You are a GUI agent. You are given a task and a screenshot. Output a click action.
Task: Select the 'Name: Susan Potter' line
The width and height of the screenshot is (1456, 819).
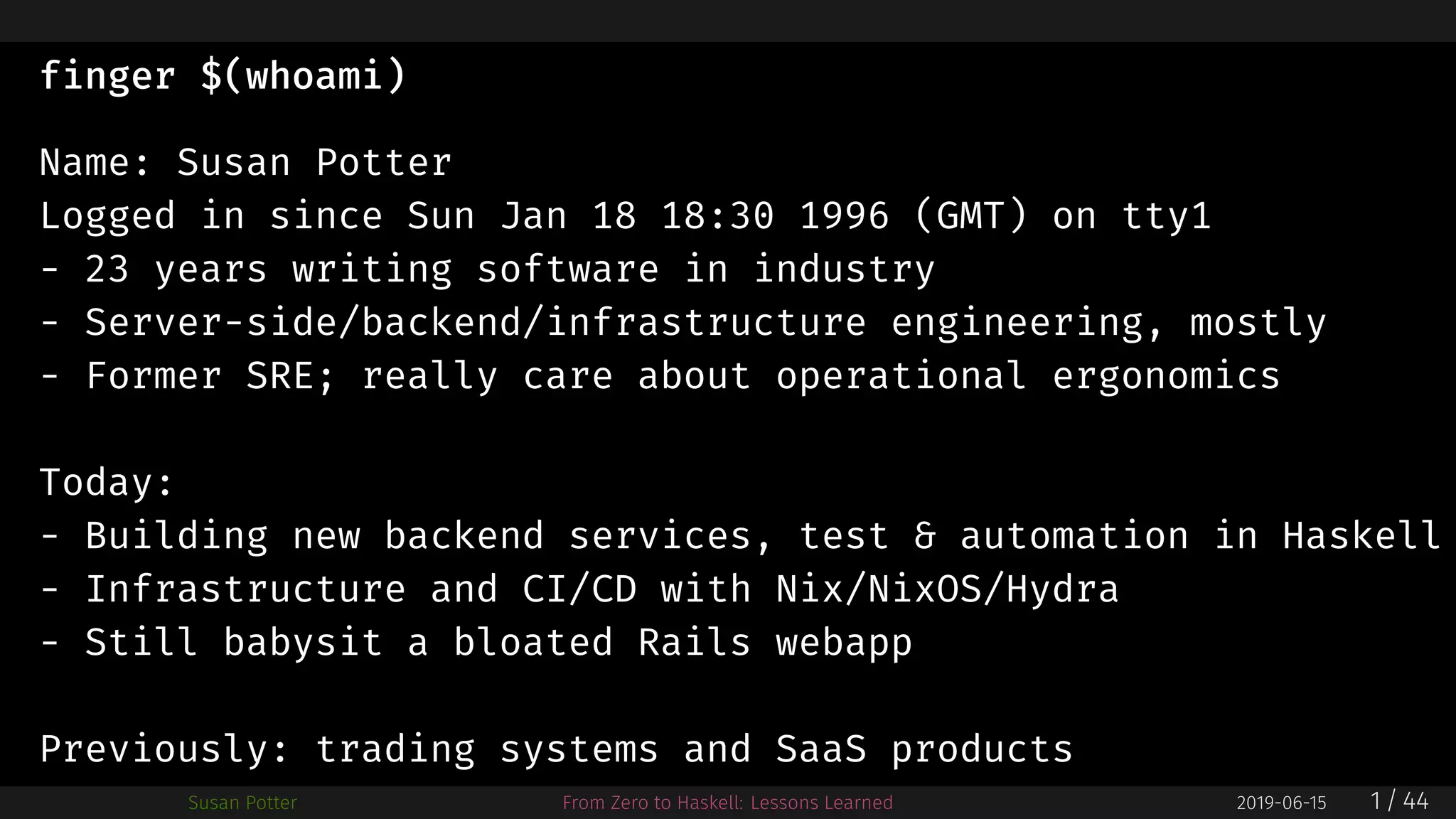[246, 162]
